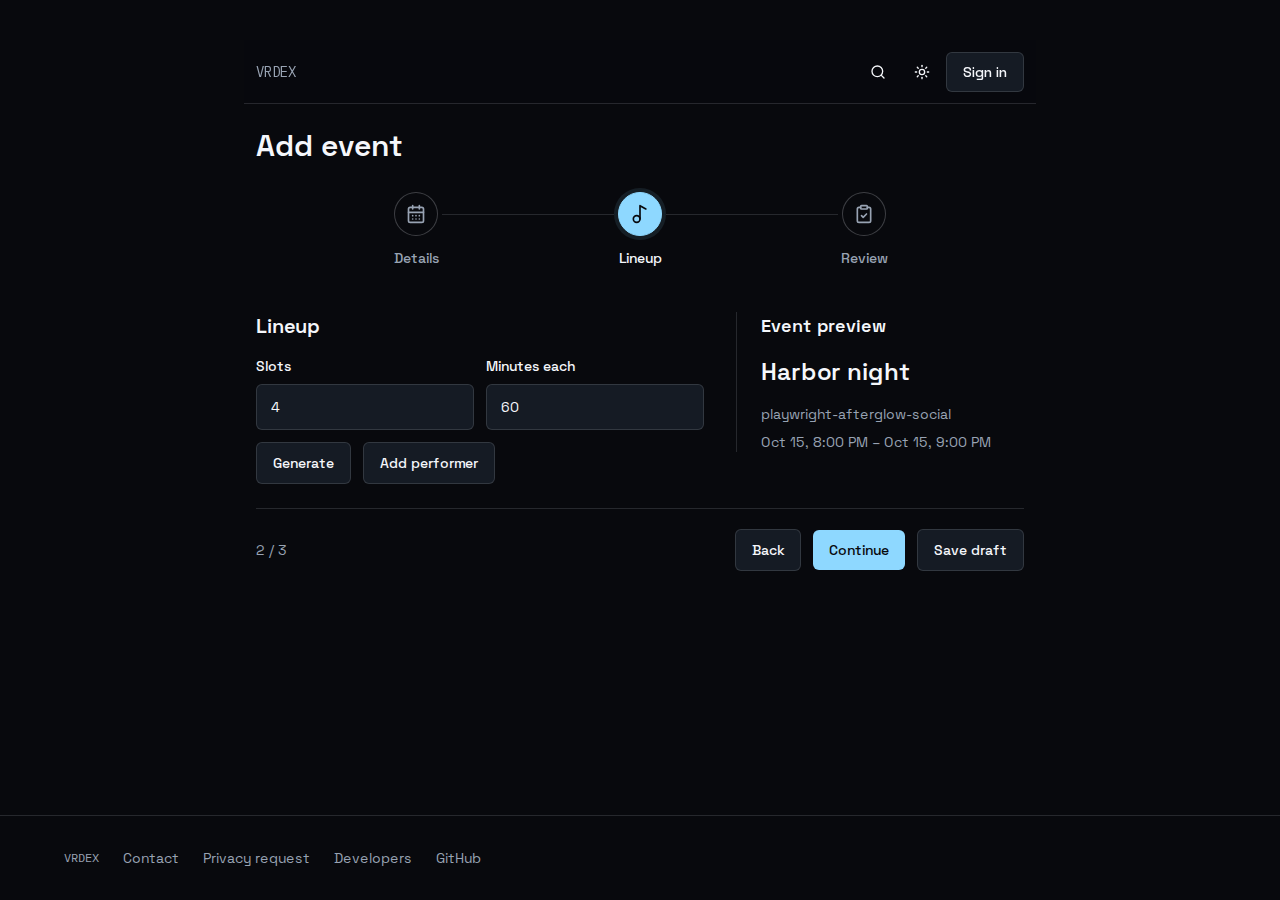Open the Contact footer link
Viewport: 1280px width, 900px height.
pyautogui.click(x=151, y=858)
